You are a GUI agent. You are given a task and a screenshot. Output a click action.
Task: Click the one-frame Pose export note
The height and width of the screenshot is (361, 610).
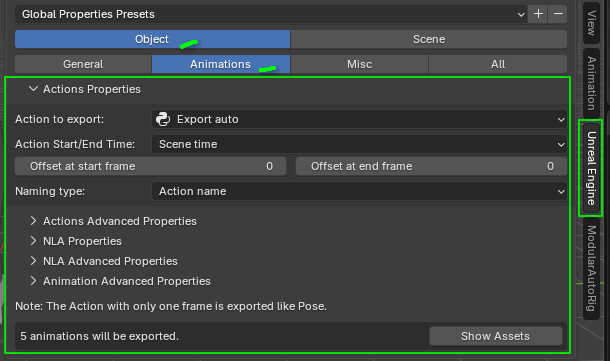(x=171, y=307)
